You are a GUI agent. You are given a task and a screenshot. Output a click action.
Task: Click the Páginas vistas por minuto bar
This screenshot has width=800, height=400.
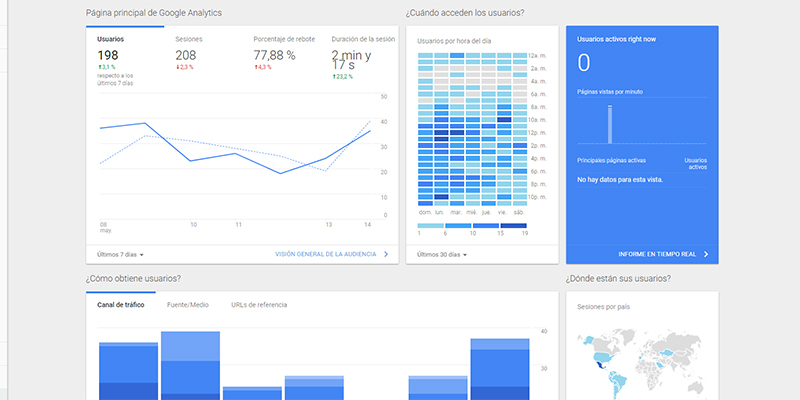click(x=610, y=124)
